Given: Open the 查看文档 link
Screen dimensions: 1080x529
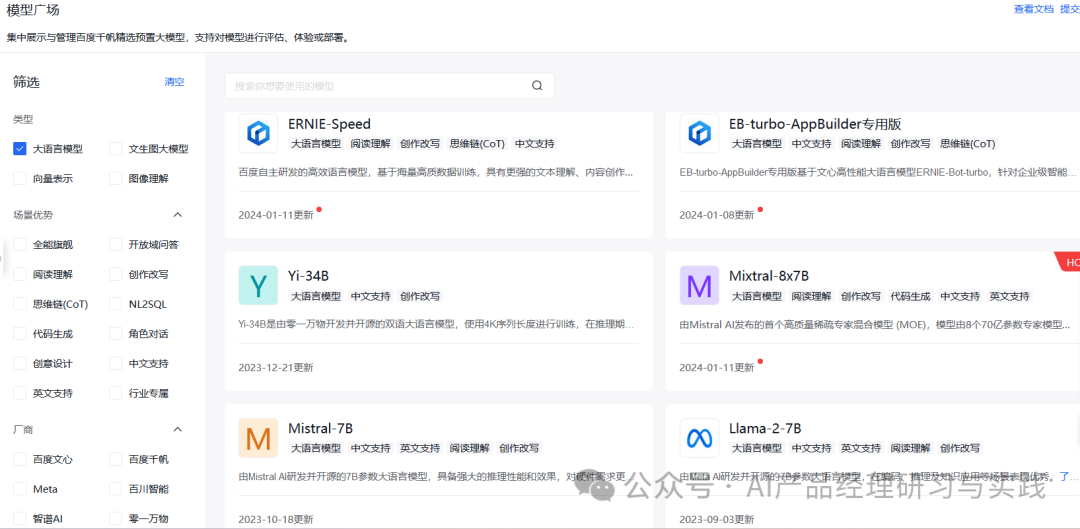Looking at the screenshot, I should (1034, 9).
